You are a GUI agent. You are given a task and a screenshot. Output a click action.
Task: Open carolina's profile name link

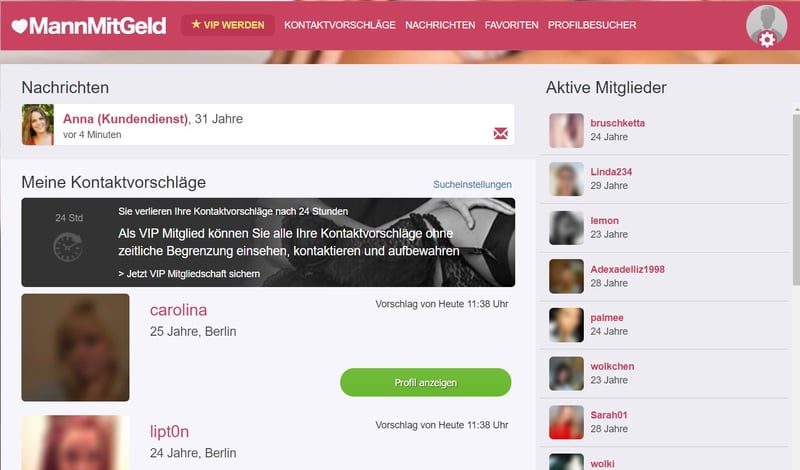pos(178,310)
